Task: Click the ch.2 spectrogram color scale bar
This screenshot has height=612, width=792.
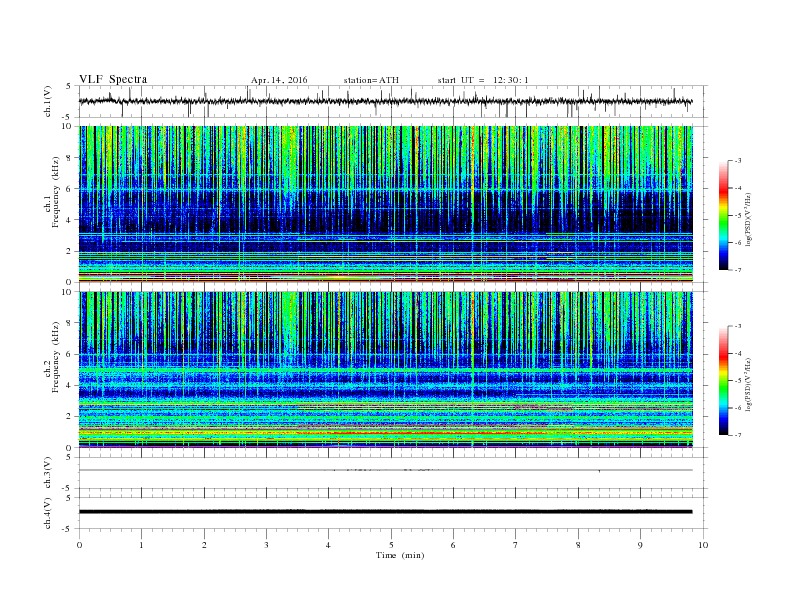Action: [x=723, y=380]
